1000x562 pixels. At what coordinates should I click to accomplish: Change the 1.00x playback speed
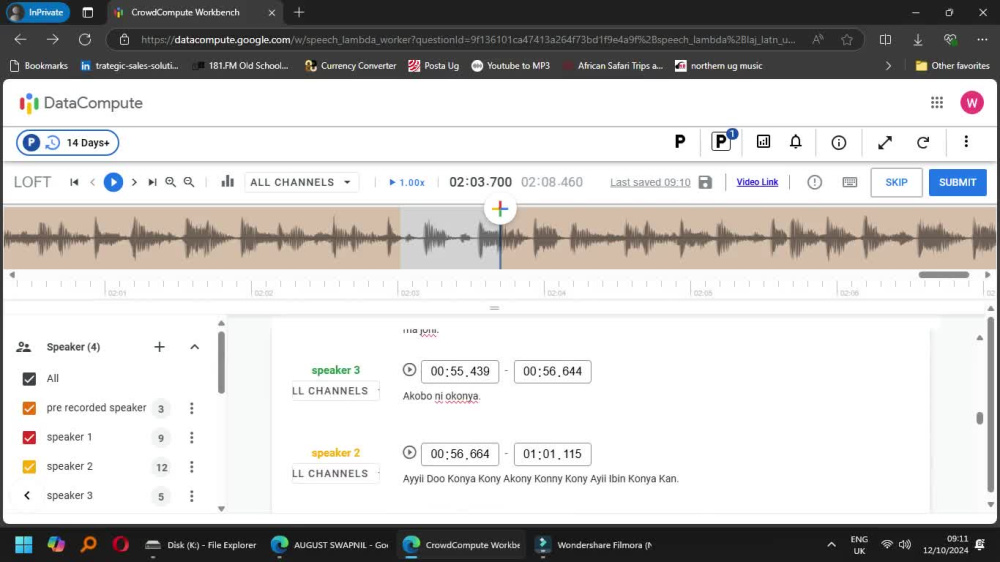tap(407, 182)
